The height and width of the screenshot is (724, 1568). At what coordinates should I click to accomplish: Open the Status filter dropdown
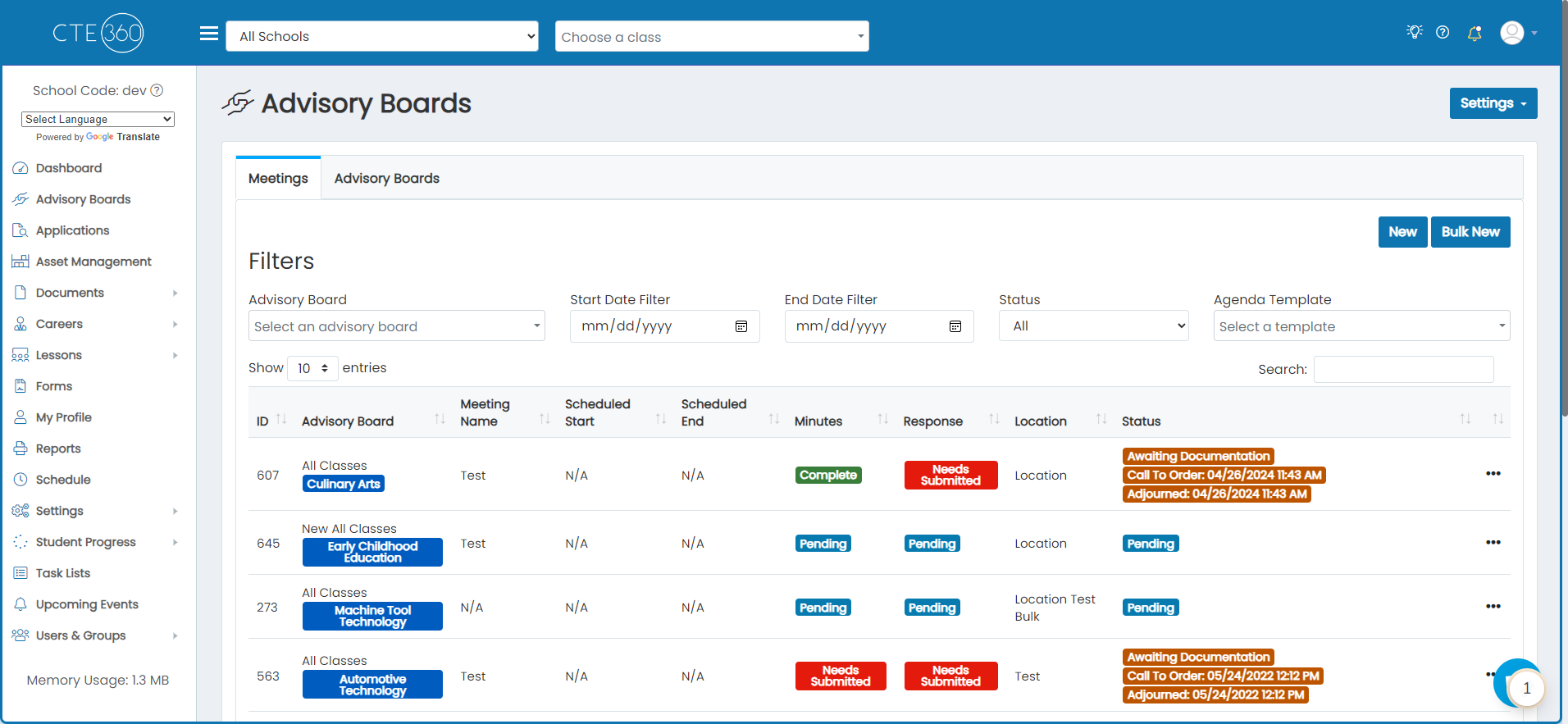tap(1094, 326)
